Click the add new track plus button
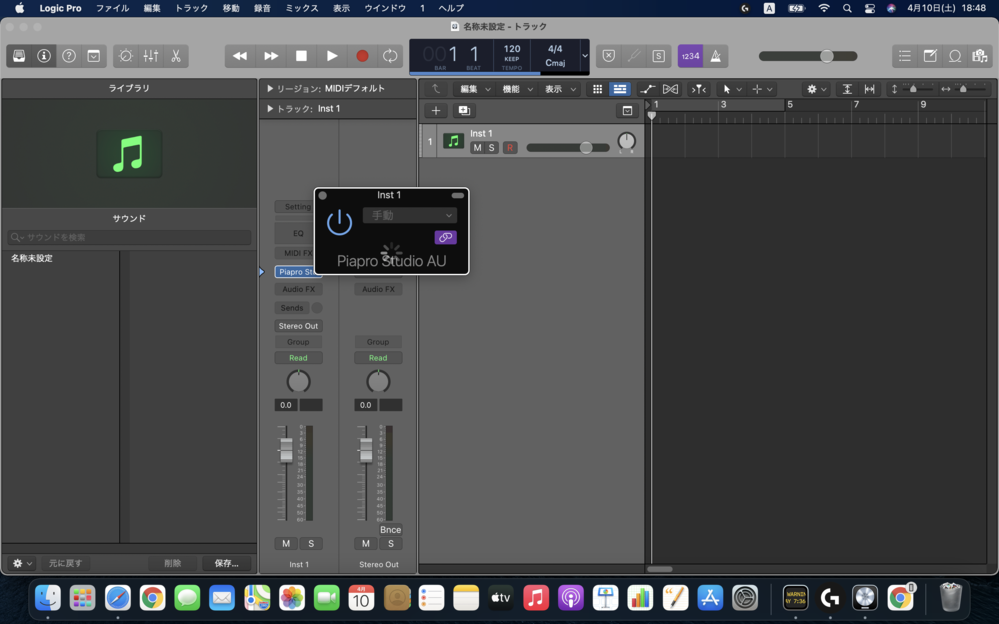The width and height of the screenshot is (999, 624). coord(436,111)
